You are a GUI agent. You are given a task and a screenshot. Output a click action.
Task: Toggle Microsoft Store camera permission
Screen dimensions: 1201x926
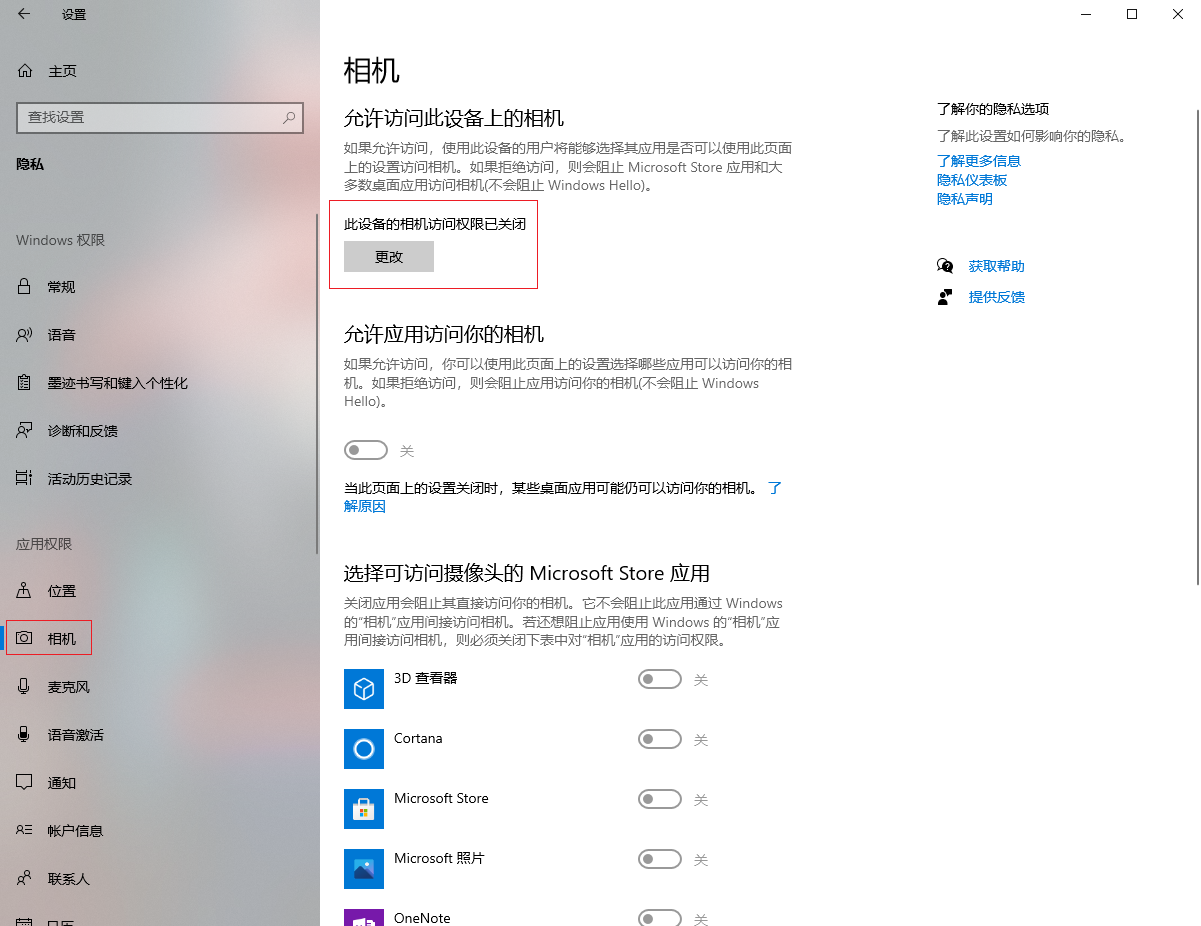click(659, 800)
